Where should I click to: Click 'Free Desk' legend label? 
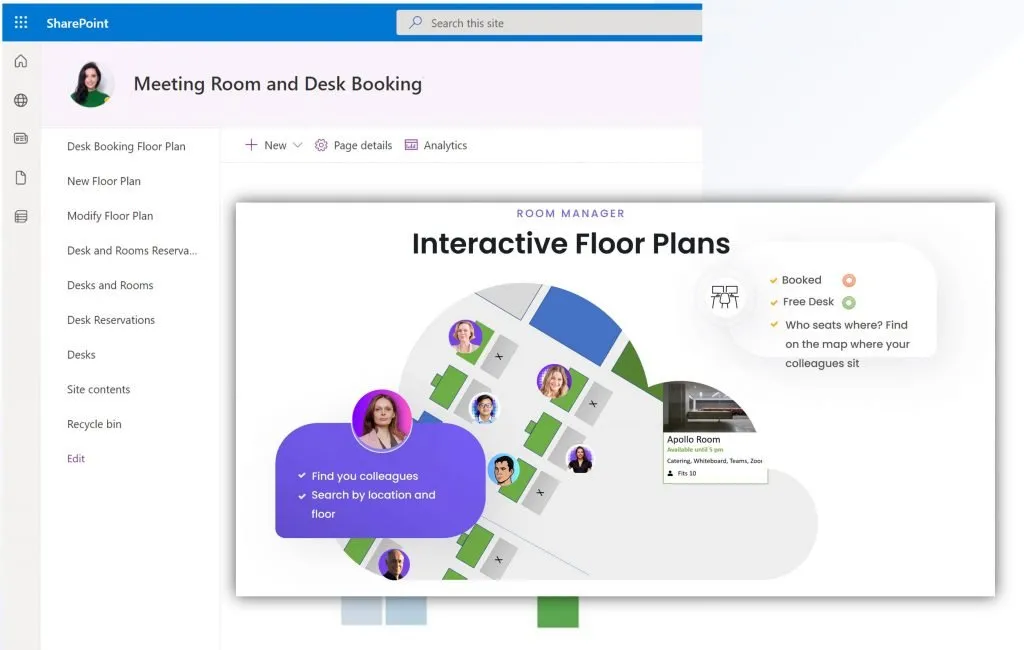pyautogui.click(x=808, y=302)
